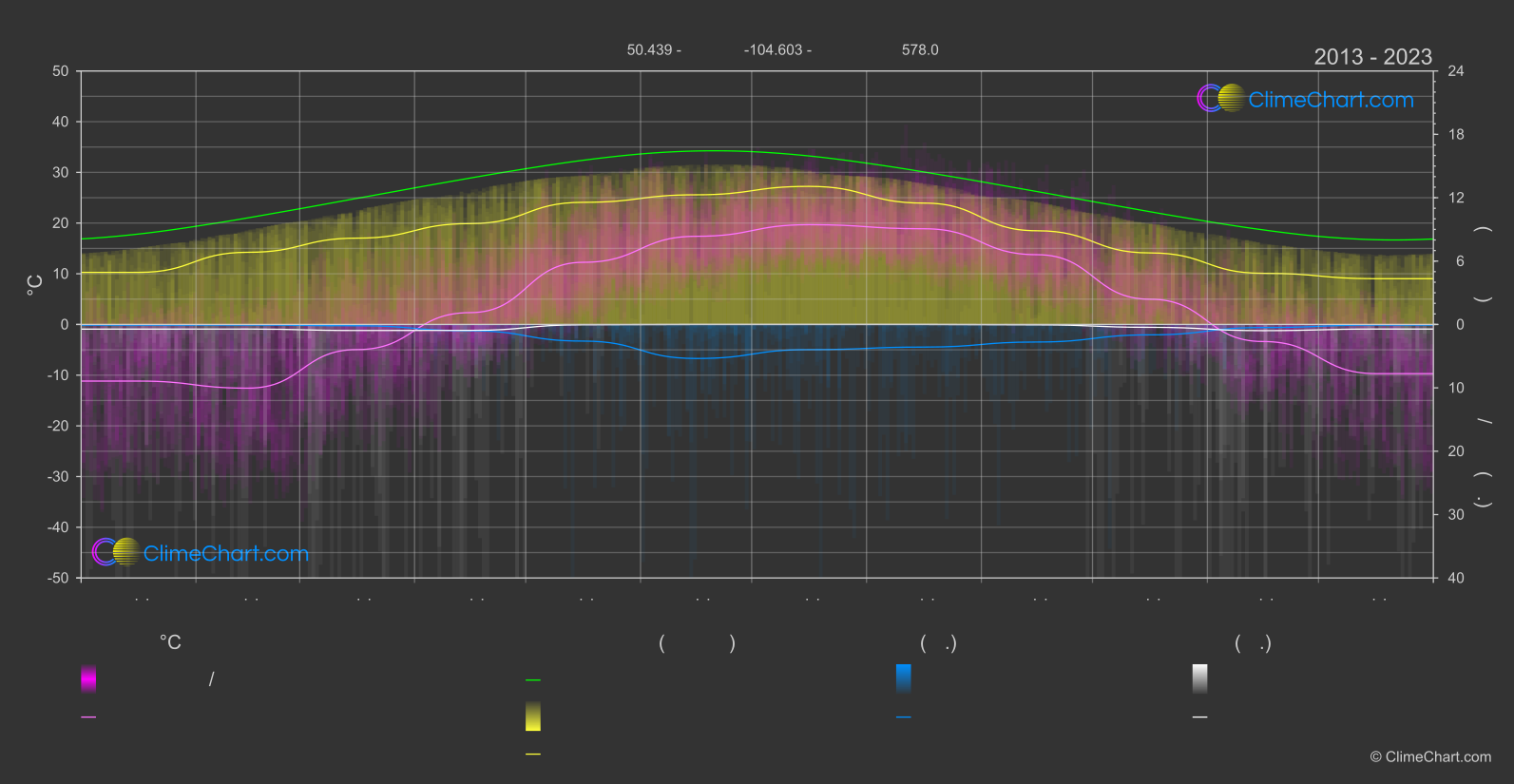Viewport: 1514px width, 784px height.
Task: Click the blue gradient legend swatch
Action: click(x=904, y=679)
